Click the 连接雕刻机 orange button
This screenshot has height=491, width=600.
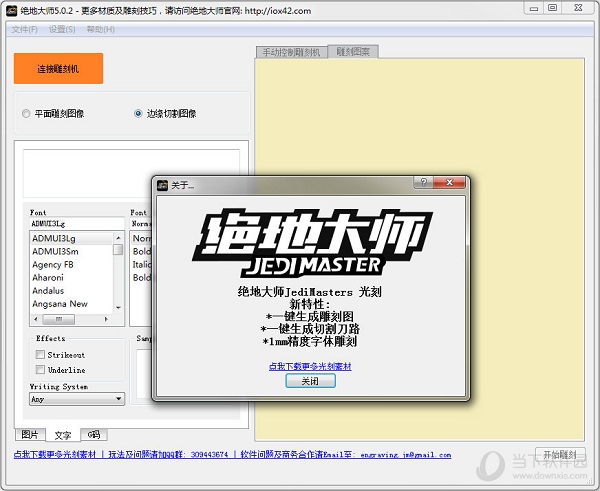pos(58,69)
